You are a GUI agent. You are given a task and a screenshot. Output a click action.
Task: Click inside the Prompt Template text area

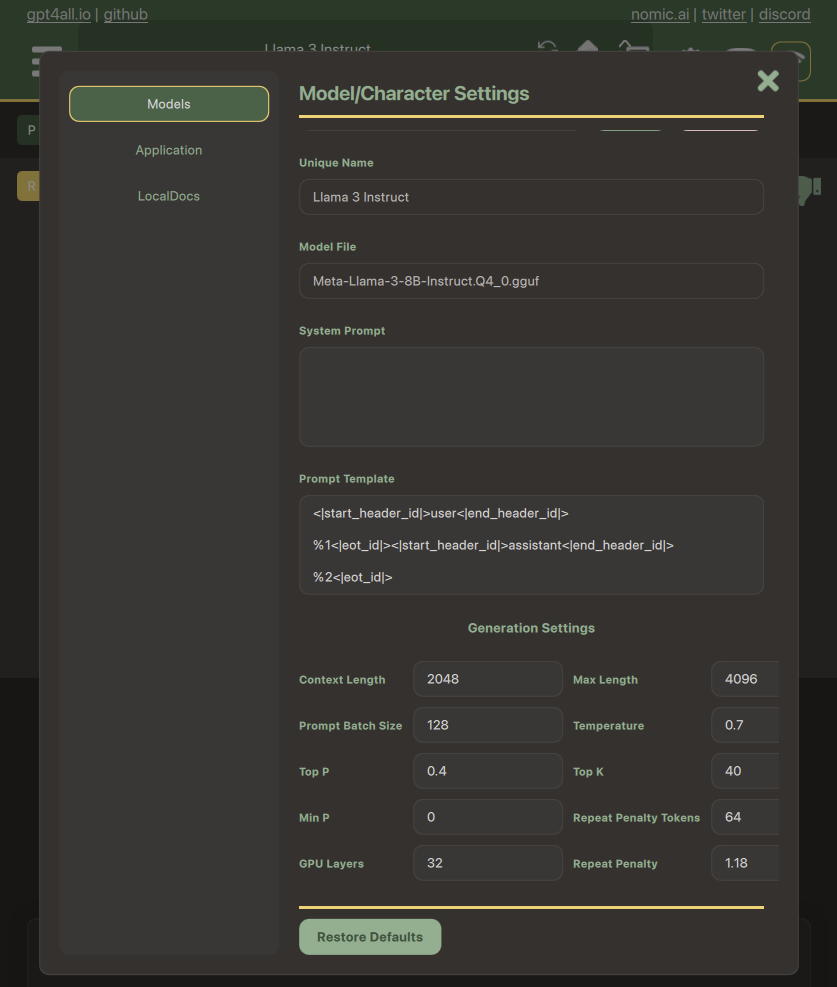[x=531, y=545]
